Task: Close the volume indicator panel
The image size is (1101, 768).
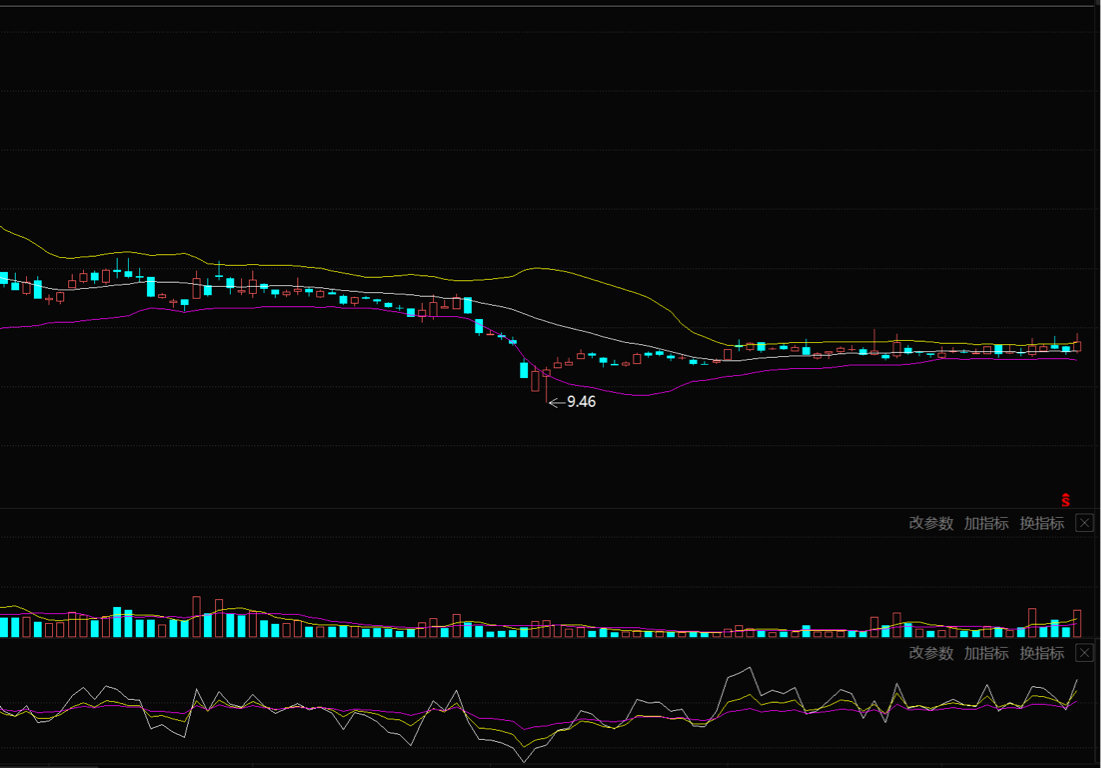Action: tap(1084, 523)
